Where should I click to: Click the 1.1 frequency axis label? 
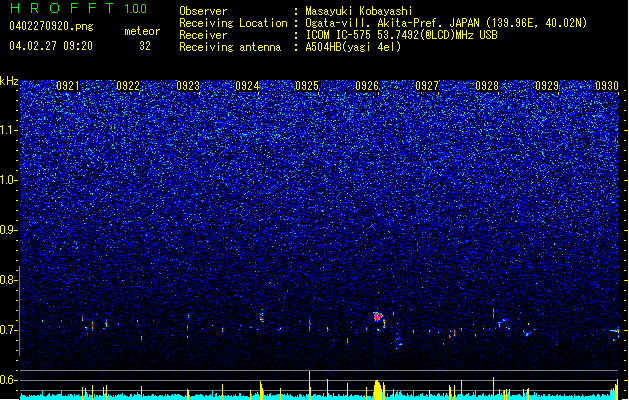9,130
